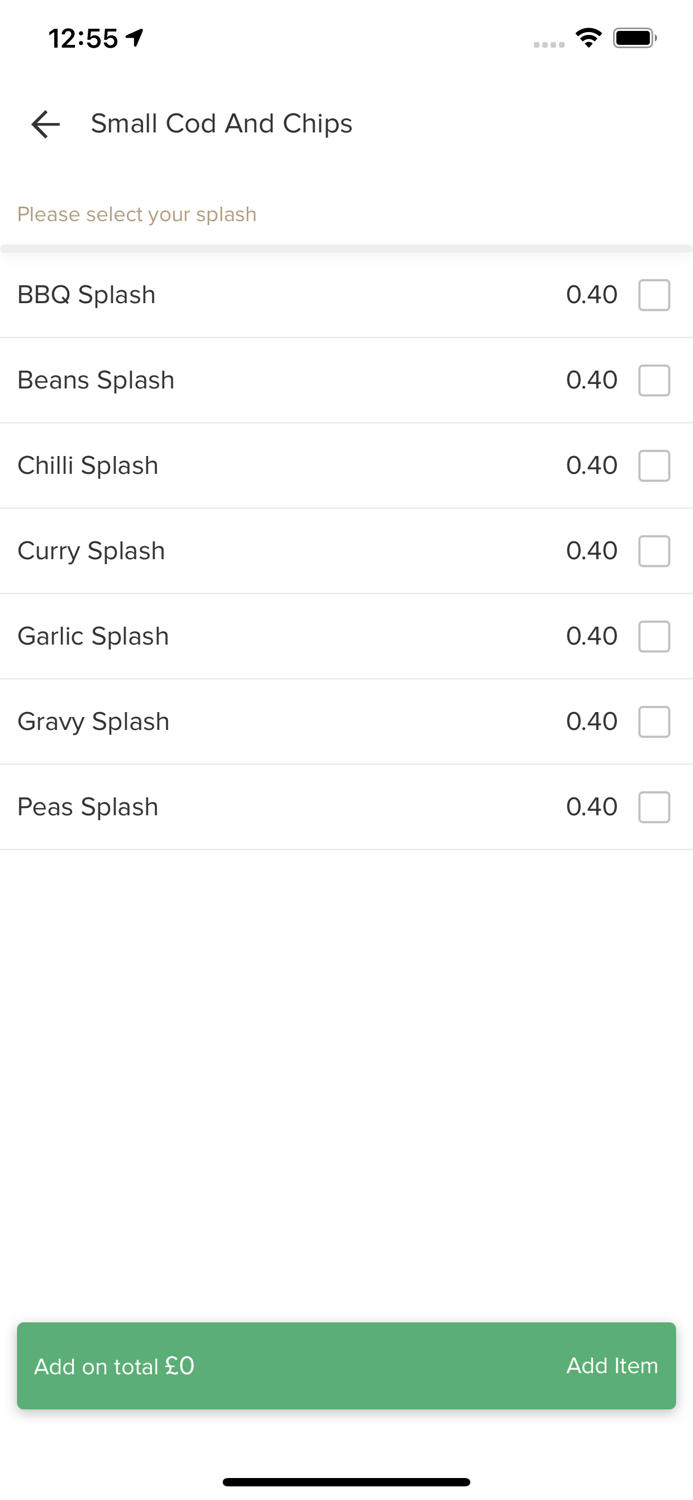Tap the home indicator bar
693x1500 pixels.
[x=346, y=1482]
